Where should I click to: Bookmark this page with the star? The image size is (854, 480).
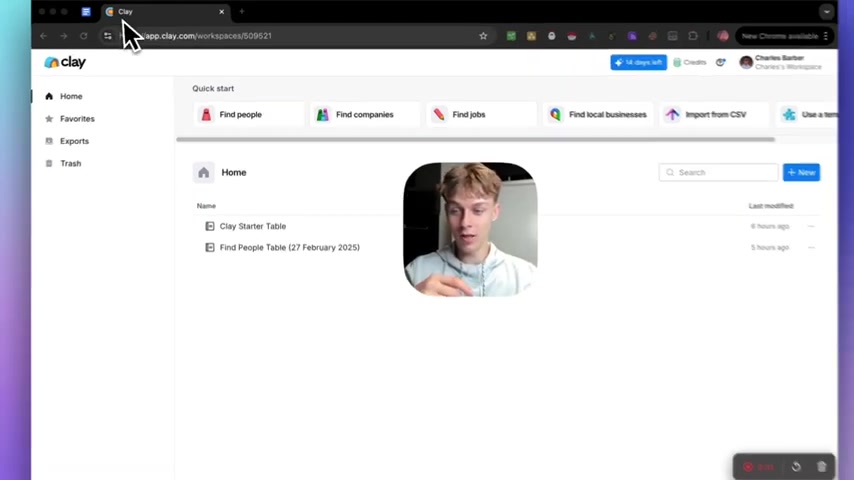[x=483, y=36]
